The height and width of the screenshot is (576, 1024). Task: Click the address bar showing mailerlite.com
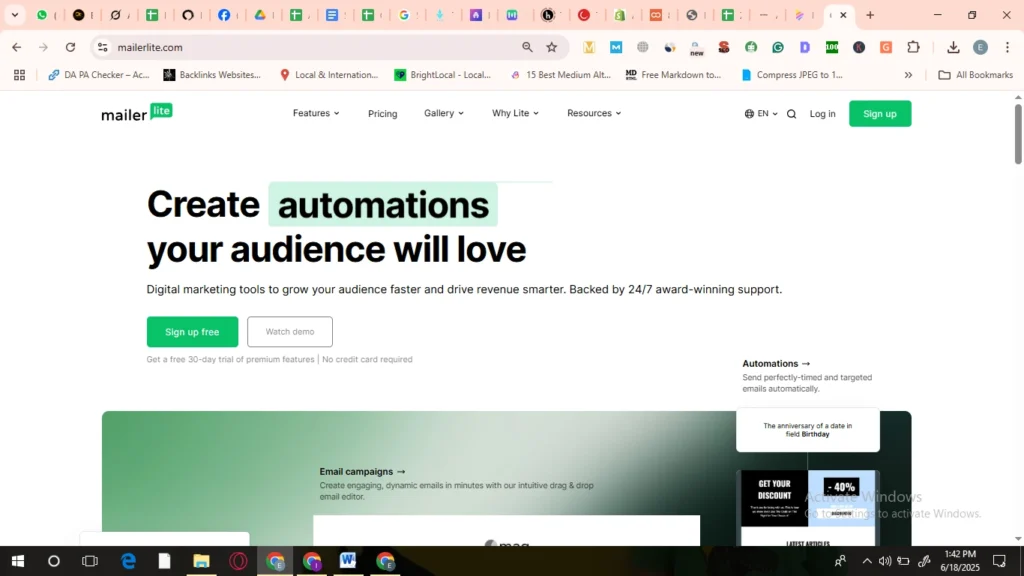click(x=313, y=47)
